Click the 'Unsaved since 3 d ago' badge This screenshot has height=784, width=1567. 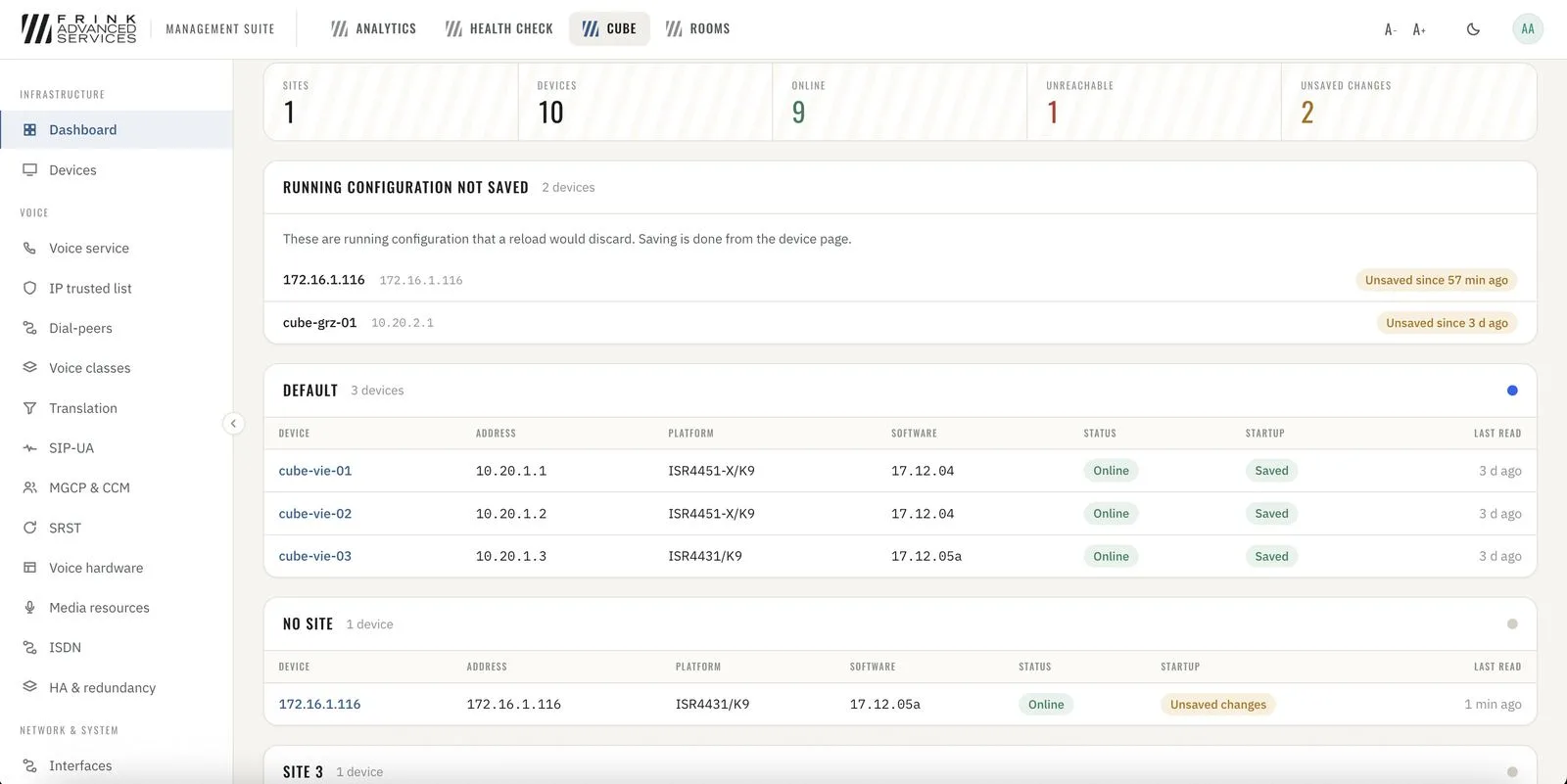tap(1448, 323)
